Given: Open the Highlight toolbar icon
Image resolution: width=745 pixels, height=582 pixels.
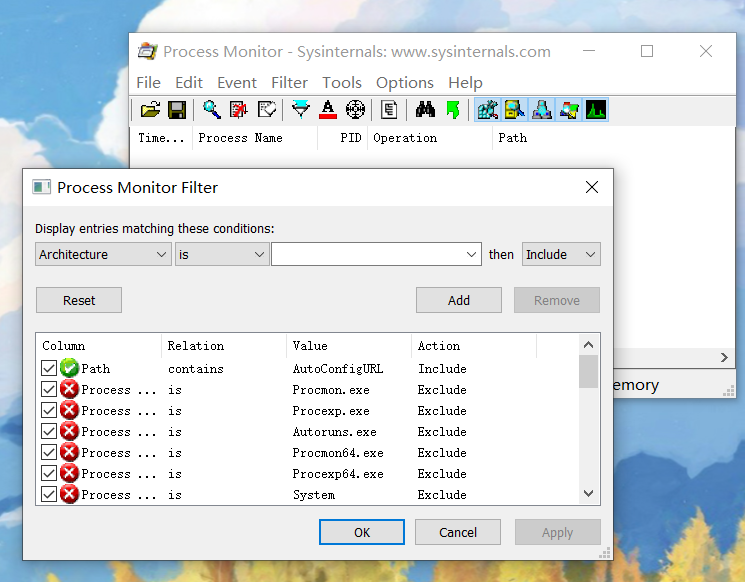Looking at the screenshot, I should [328, 110].
